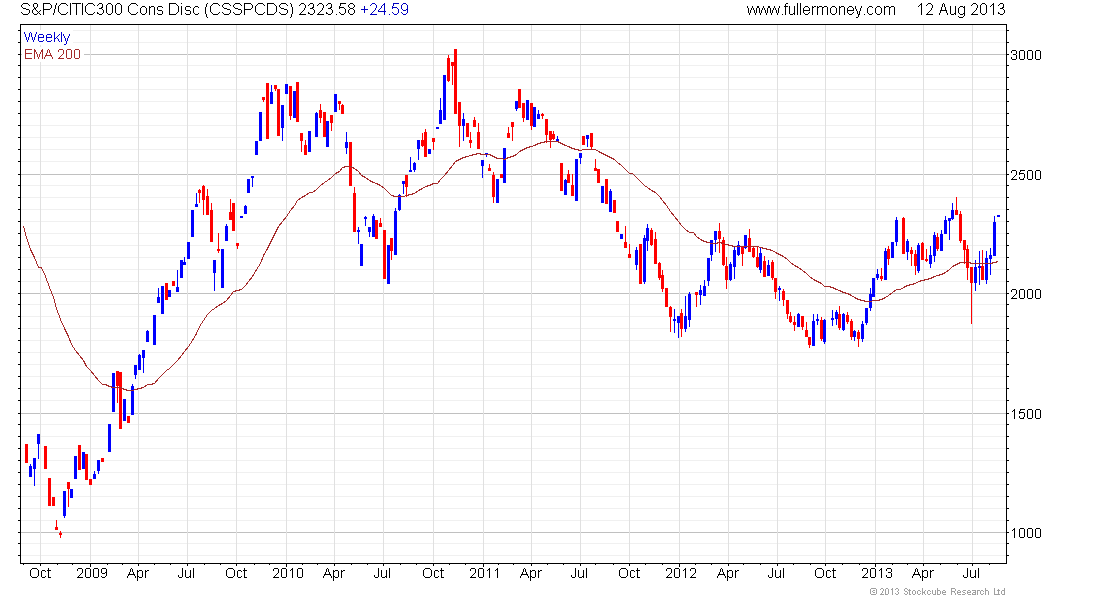This screenshot has width=1100, height=600.
Task: Click the 2013 x-axis label
Action: coord(877,573)
